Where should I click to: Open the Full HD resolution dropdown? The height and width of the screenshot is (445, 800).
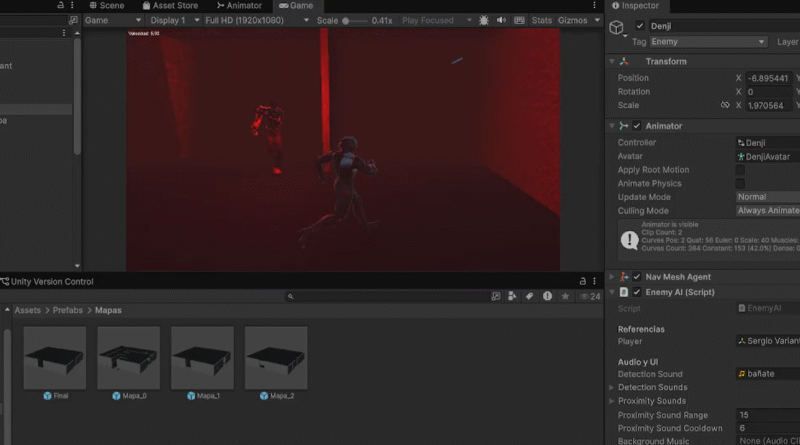[x=257, y=20]
